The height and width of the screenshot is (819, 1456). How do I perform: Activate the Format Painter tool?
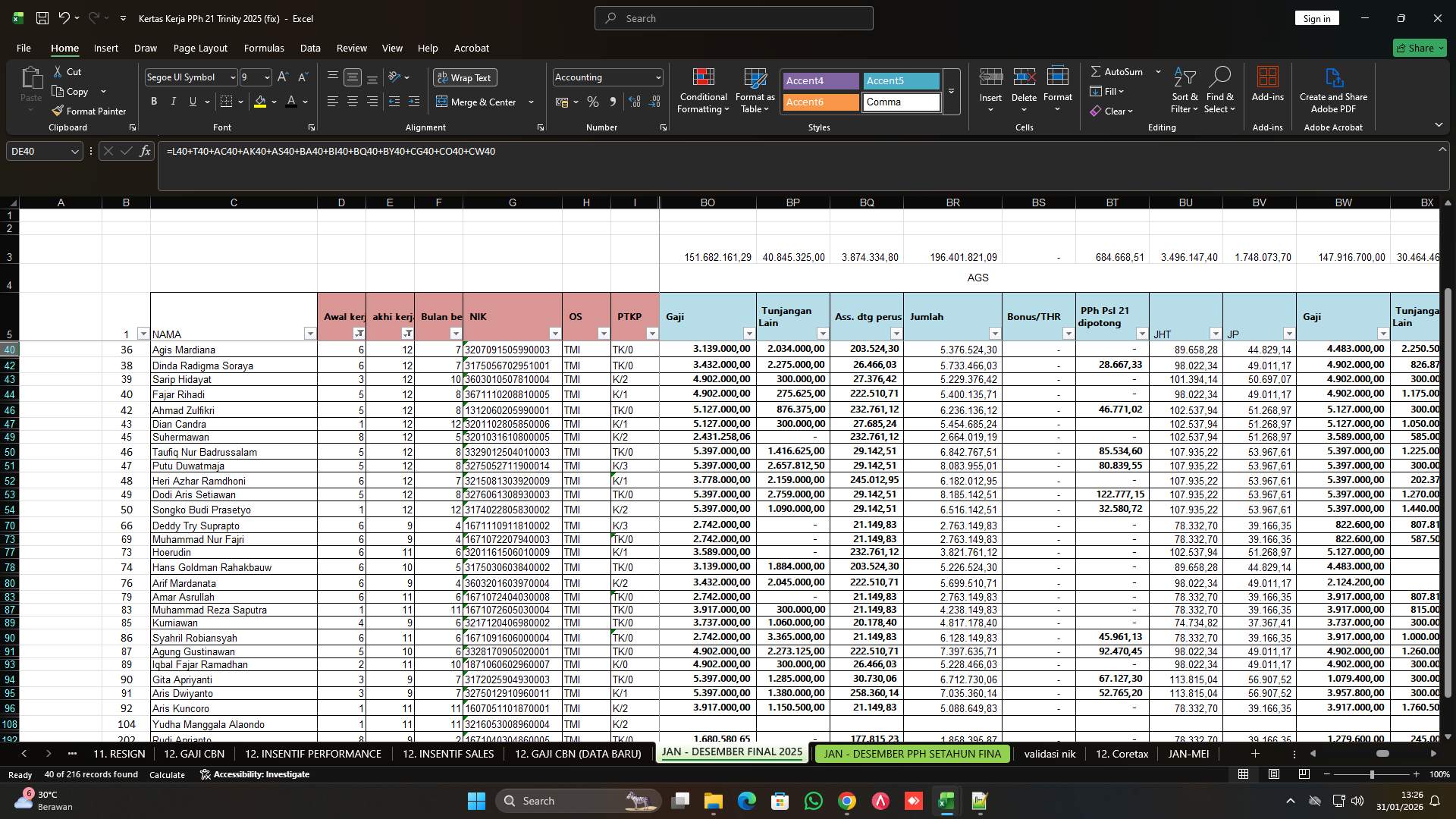pyautogui.click(x=89, y=111)
